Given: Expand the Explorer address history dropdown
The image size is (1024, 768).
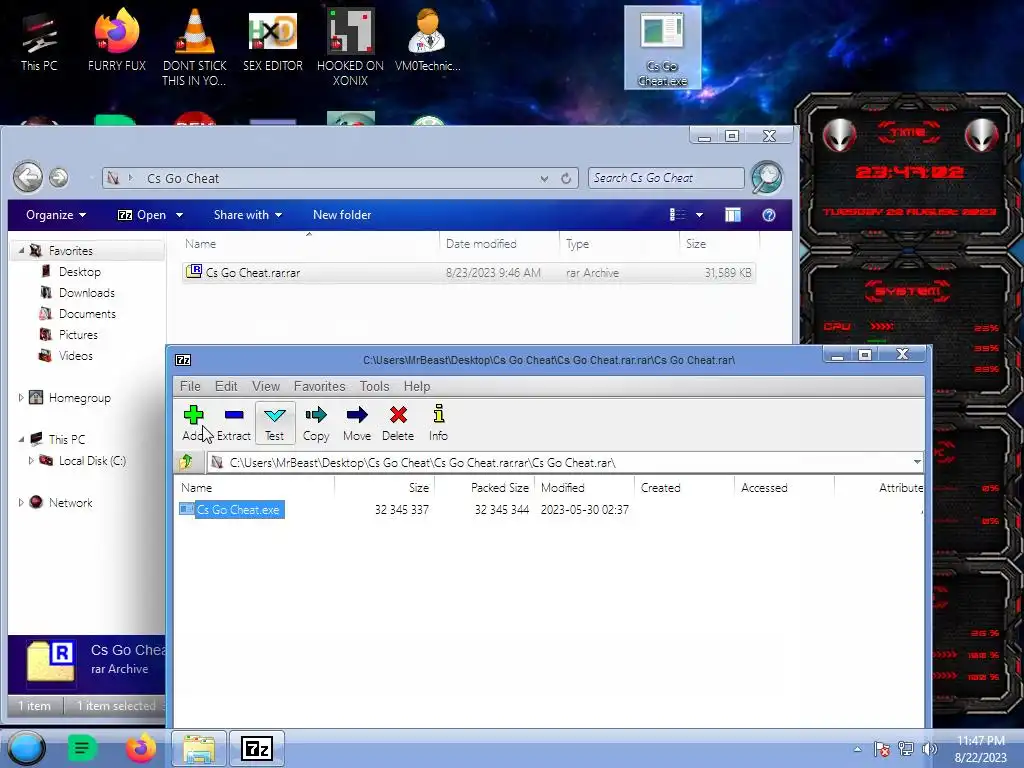Looking at the screenshot, I should click(544, 178).
